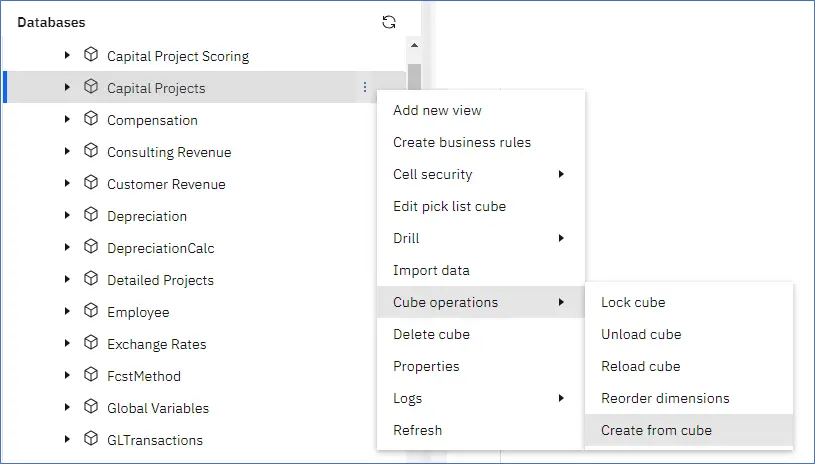Click the GLTransactions cube icon
The image size is (815, 464).
click(91, 440)
